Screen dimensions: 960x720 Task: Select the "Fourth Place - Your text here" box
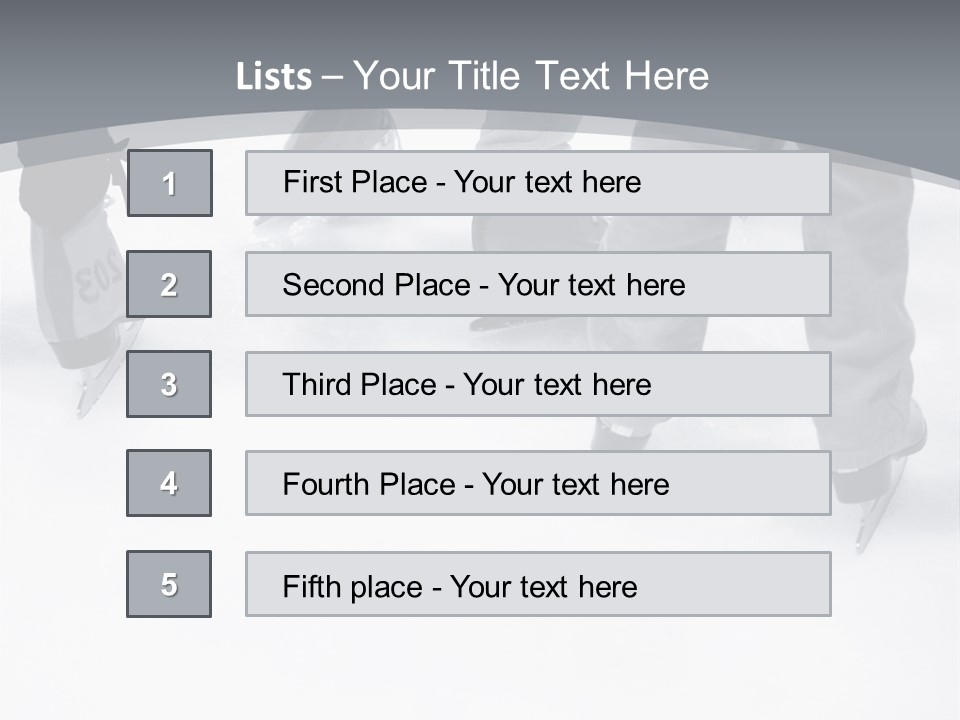538,484
